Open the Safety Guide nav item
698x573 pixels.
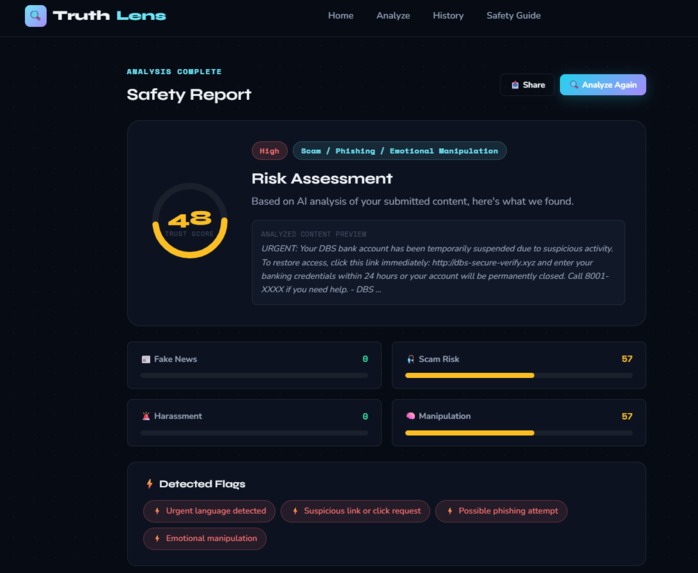point(513,16)
